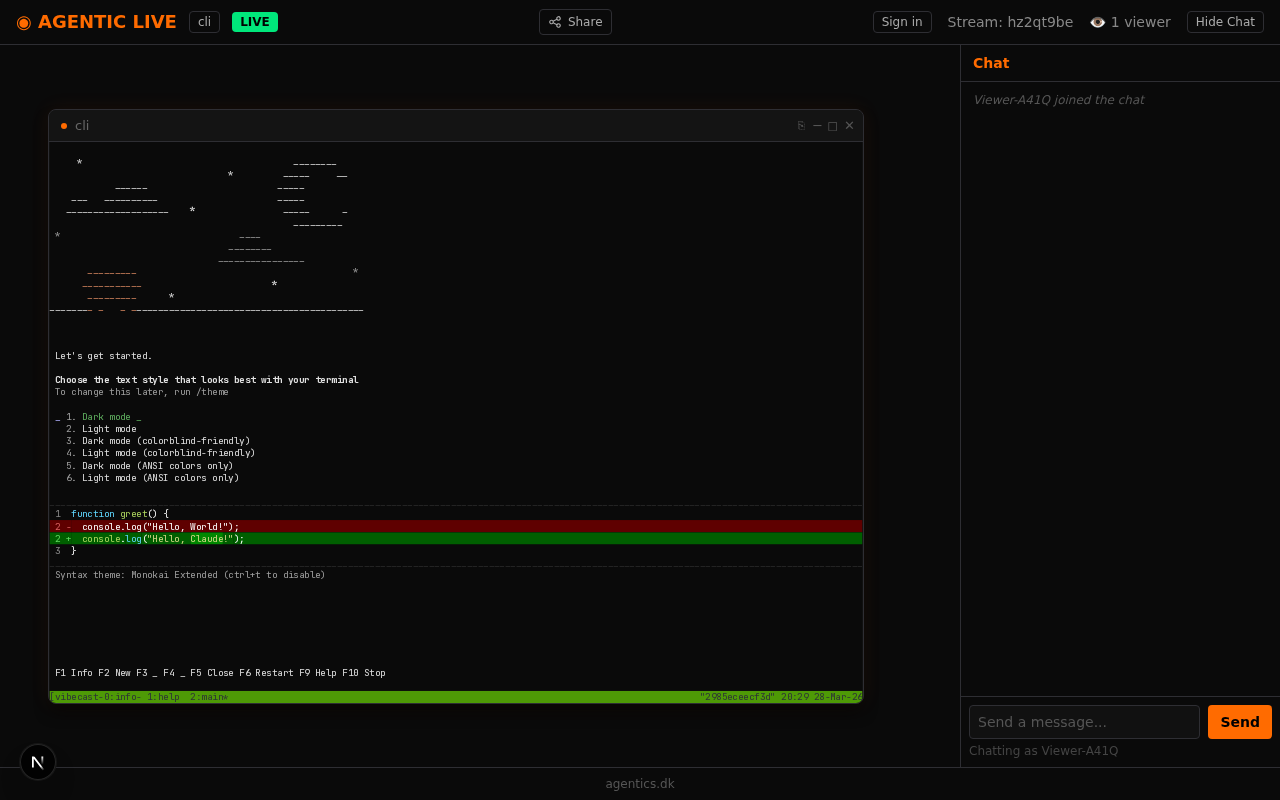Open the Next.js dev tools badge
The height and width of the screenshot is (800, 1280).
(x=38, y=762)
